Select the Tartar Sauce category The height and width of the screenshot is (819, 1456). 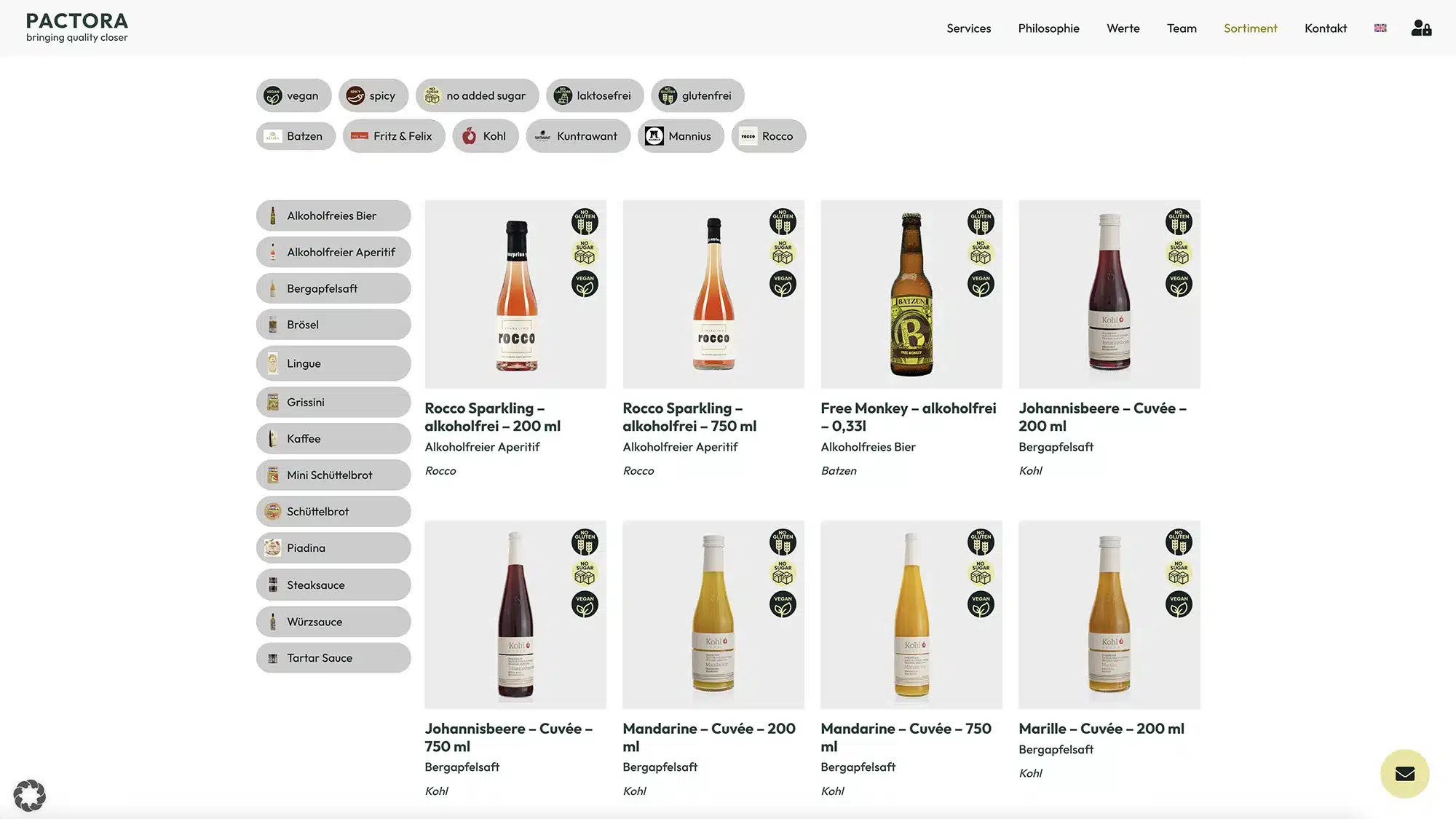click(333, 657)
